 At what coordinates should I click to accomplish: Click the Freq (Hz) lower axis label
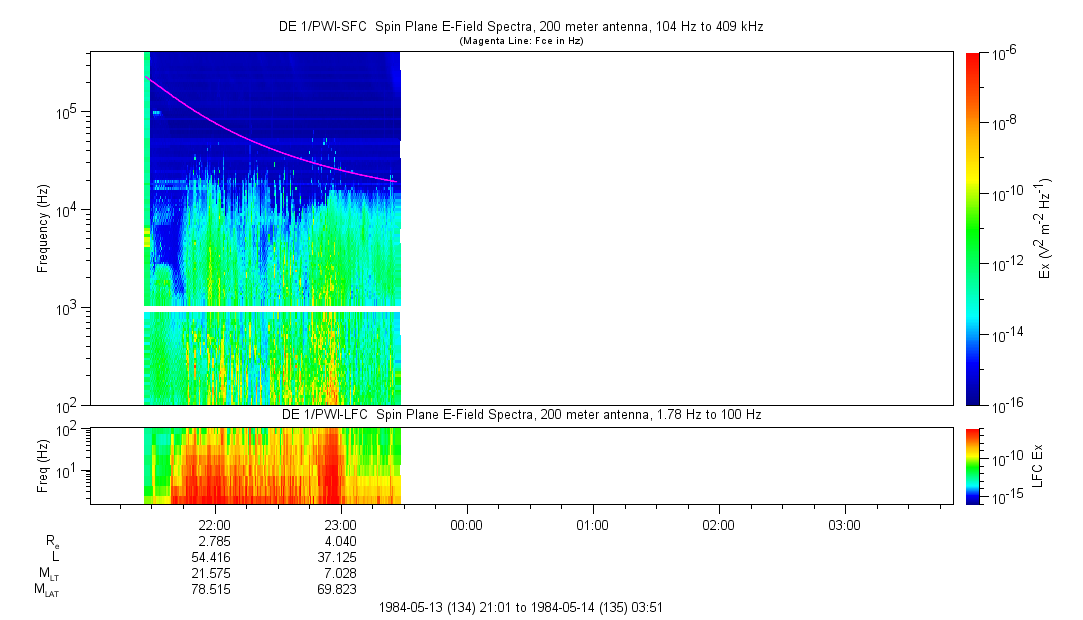coord(43,466)
